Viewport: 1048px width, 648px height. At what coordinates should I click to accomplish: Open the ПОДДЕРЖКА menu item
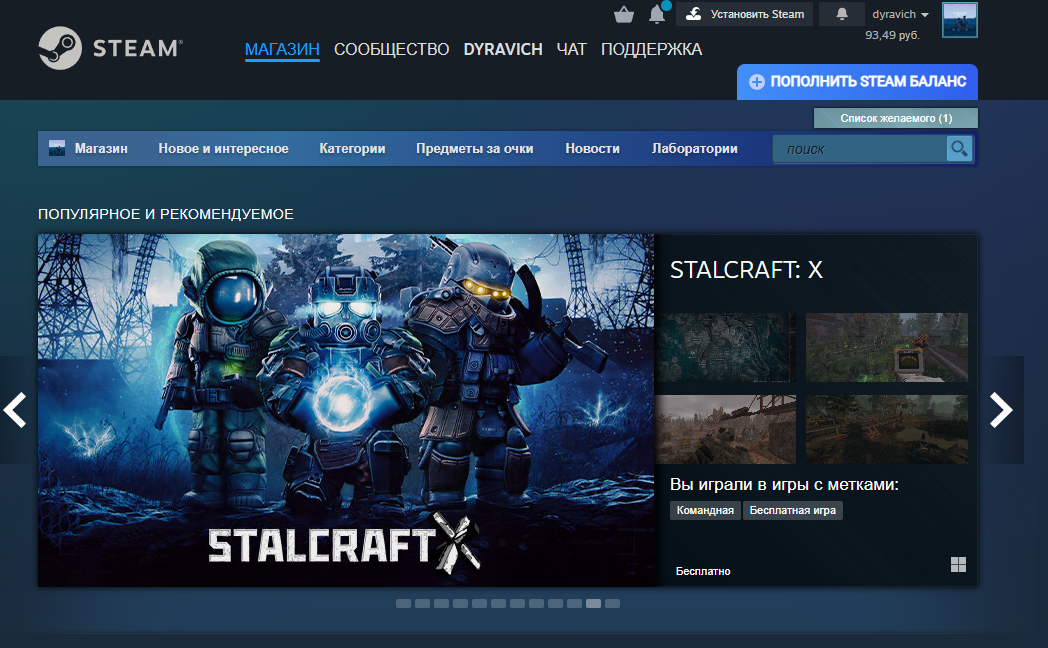pyautogui.click(x=651, y=49)
